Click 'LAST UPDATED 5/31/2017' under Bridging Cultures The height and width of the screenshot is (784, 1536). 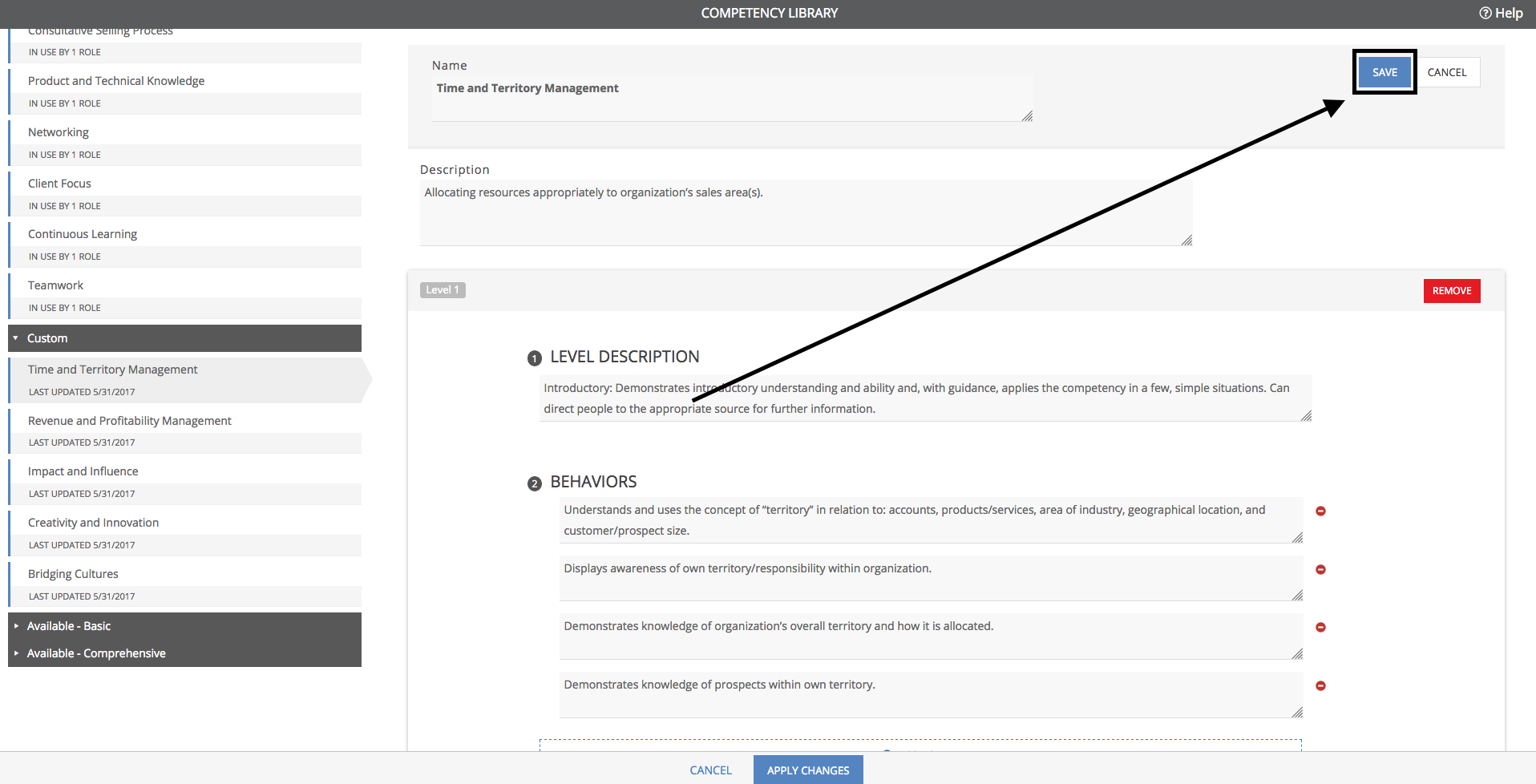pos(82,596)
